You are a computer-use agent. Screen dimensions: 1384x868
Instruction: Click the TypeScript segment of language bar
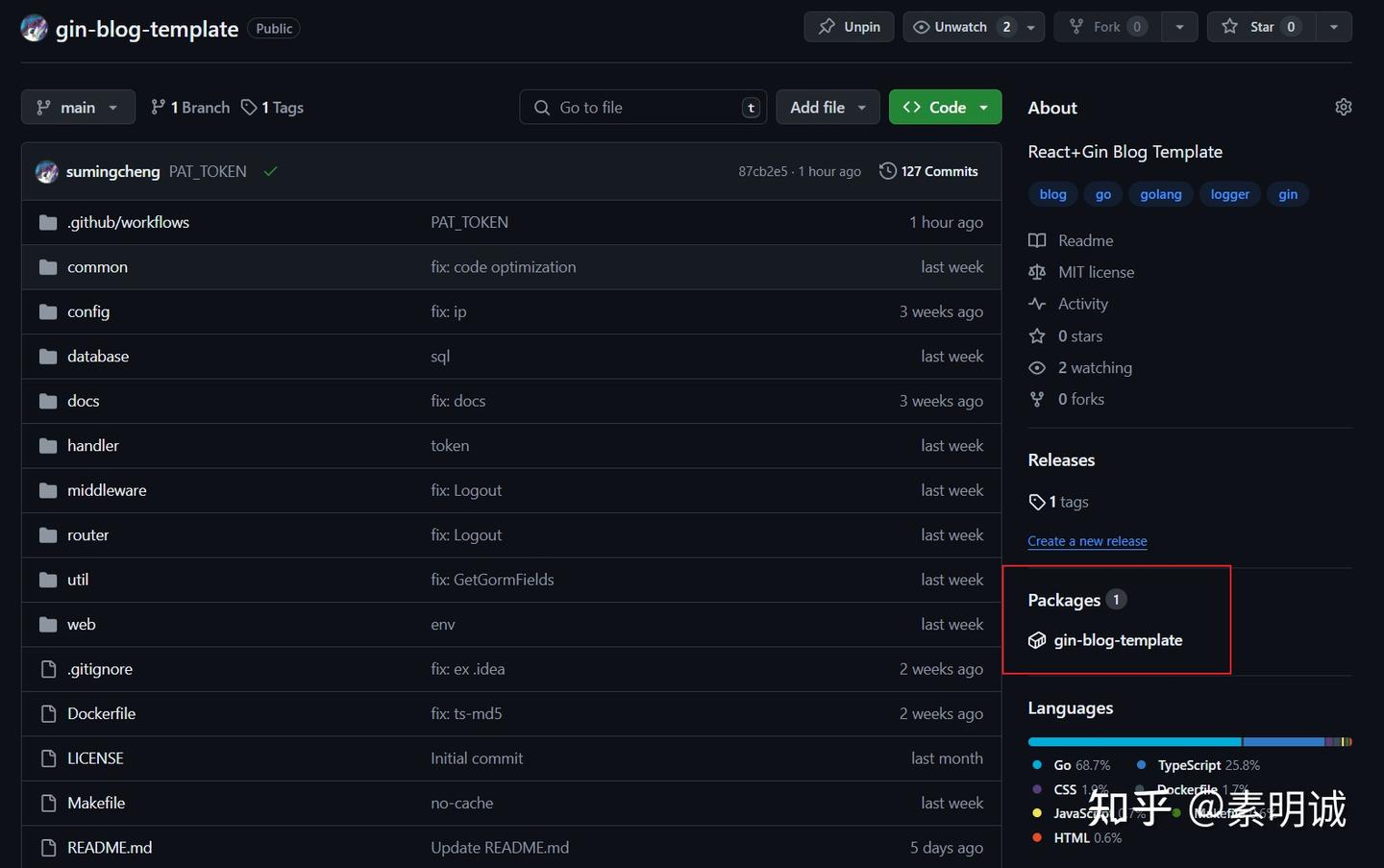[1283, 742]
